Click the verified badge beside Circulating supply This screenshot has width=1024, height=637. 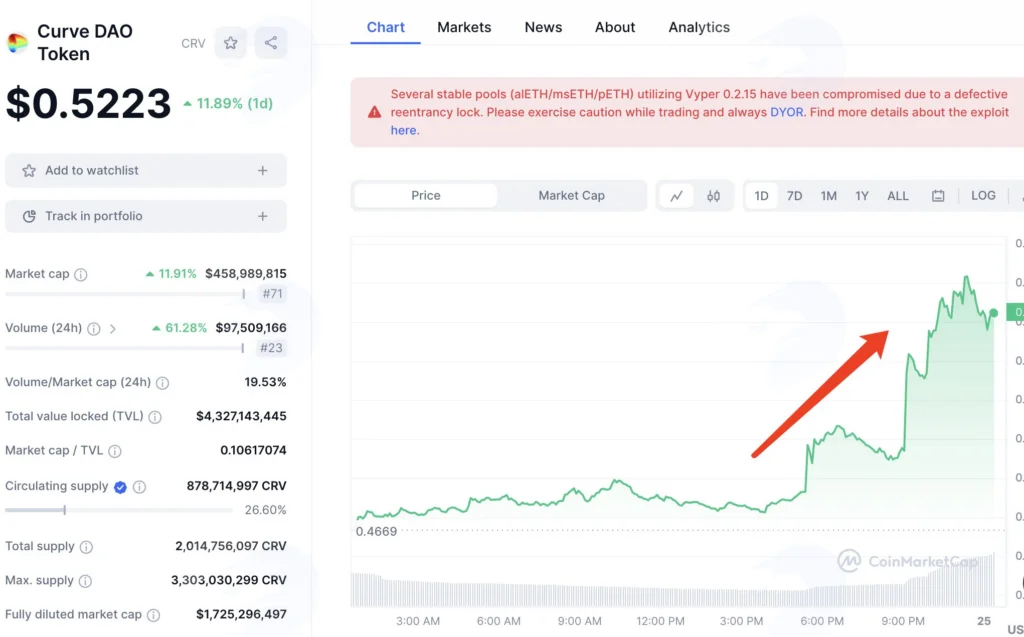120,487
